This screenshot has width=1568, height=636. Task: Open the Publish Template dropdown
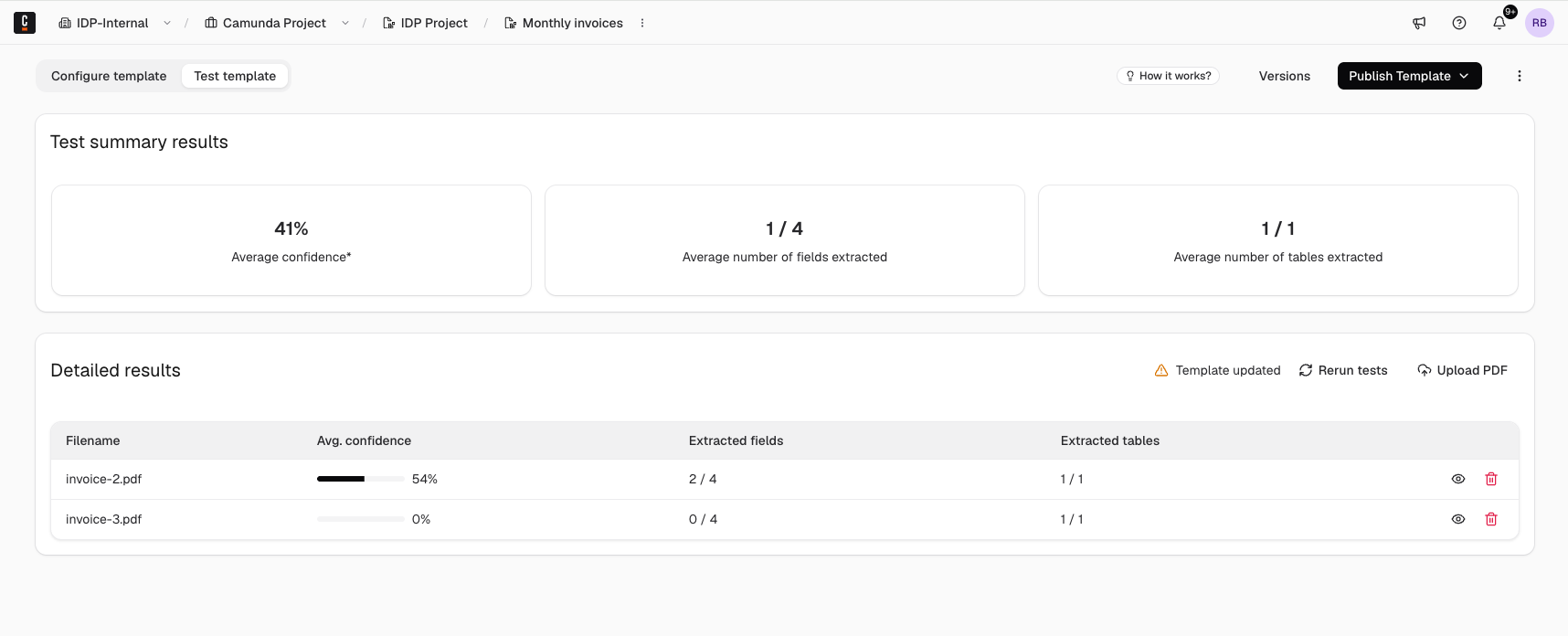1410,76
